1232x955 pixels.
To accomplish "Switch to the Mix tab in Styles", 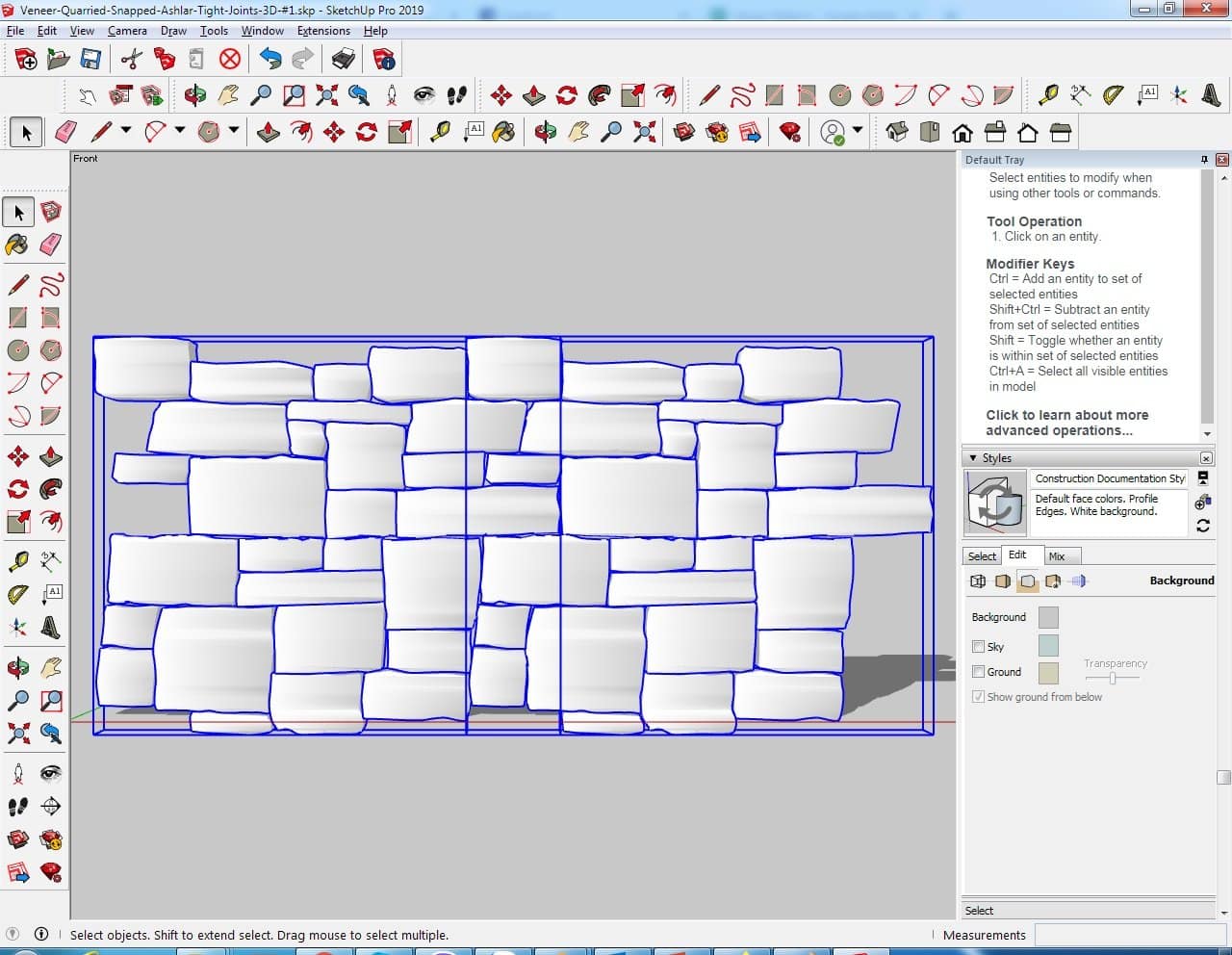I will pyautogui.click(x=1057, y=556).
